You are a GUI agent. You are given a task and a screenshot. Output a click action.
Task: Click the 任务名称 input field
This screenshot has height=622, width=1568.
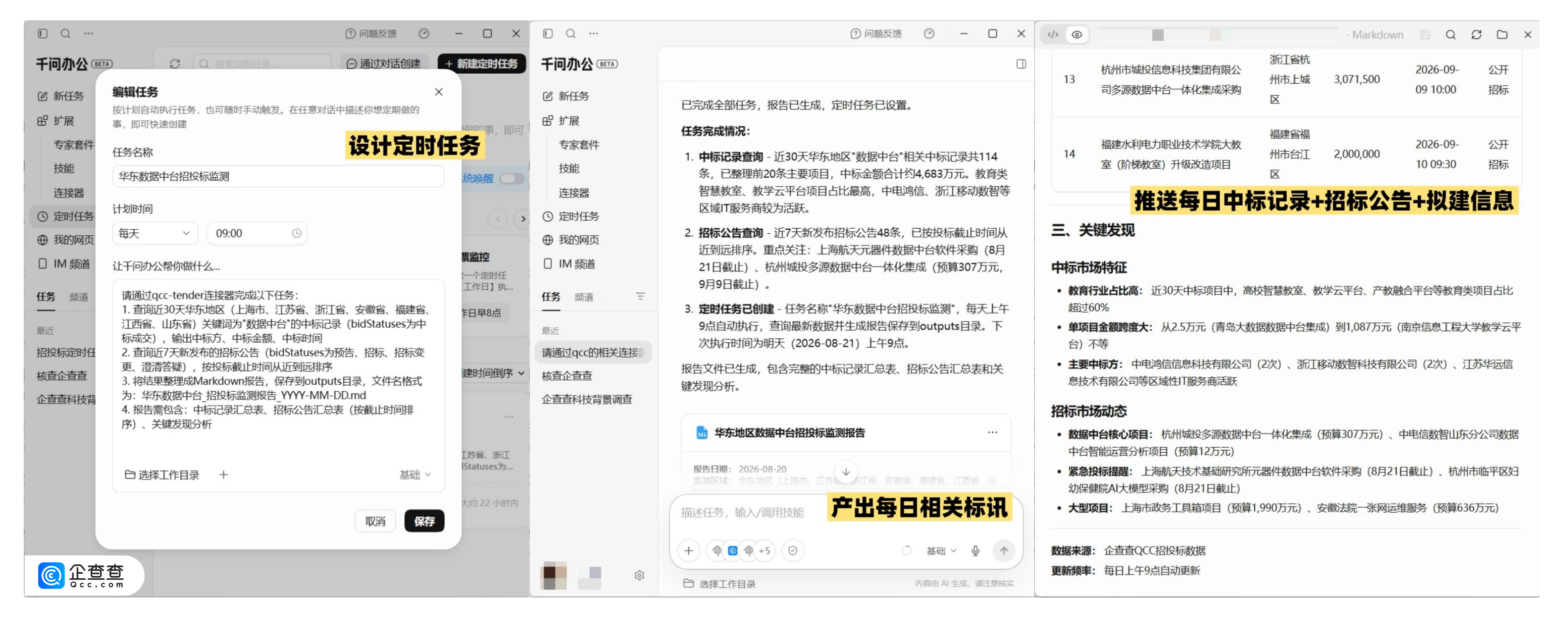278,176
